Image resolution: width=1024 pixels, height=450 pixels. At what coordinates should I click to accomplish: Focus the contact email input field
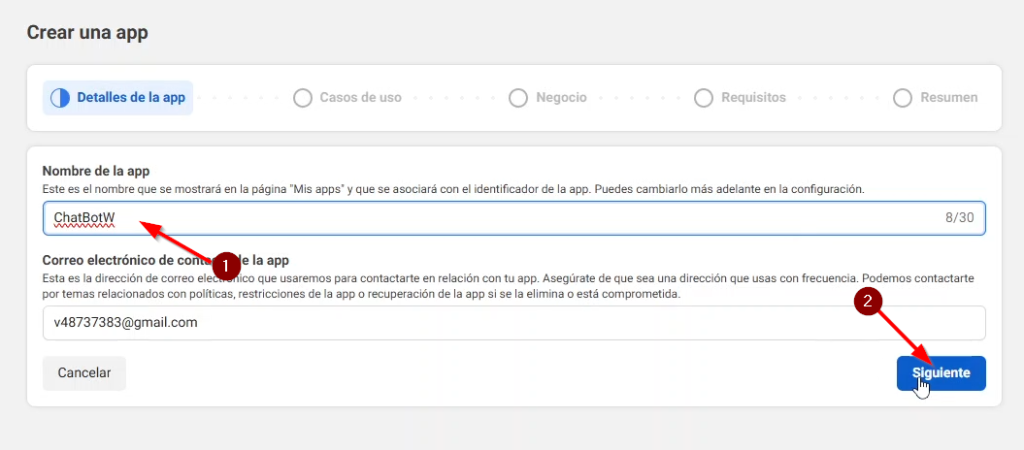click(x=514, y=323)
